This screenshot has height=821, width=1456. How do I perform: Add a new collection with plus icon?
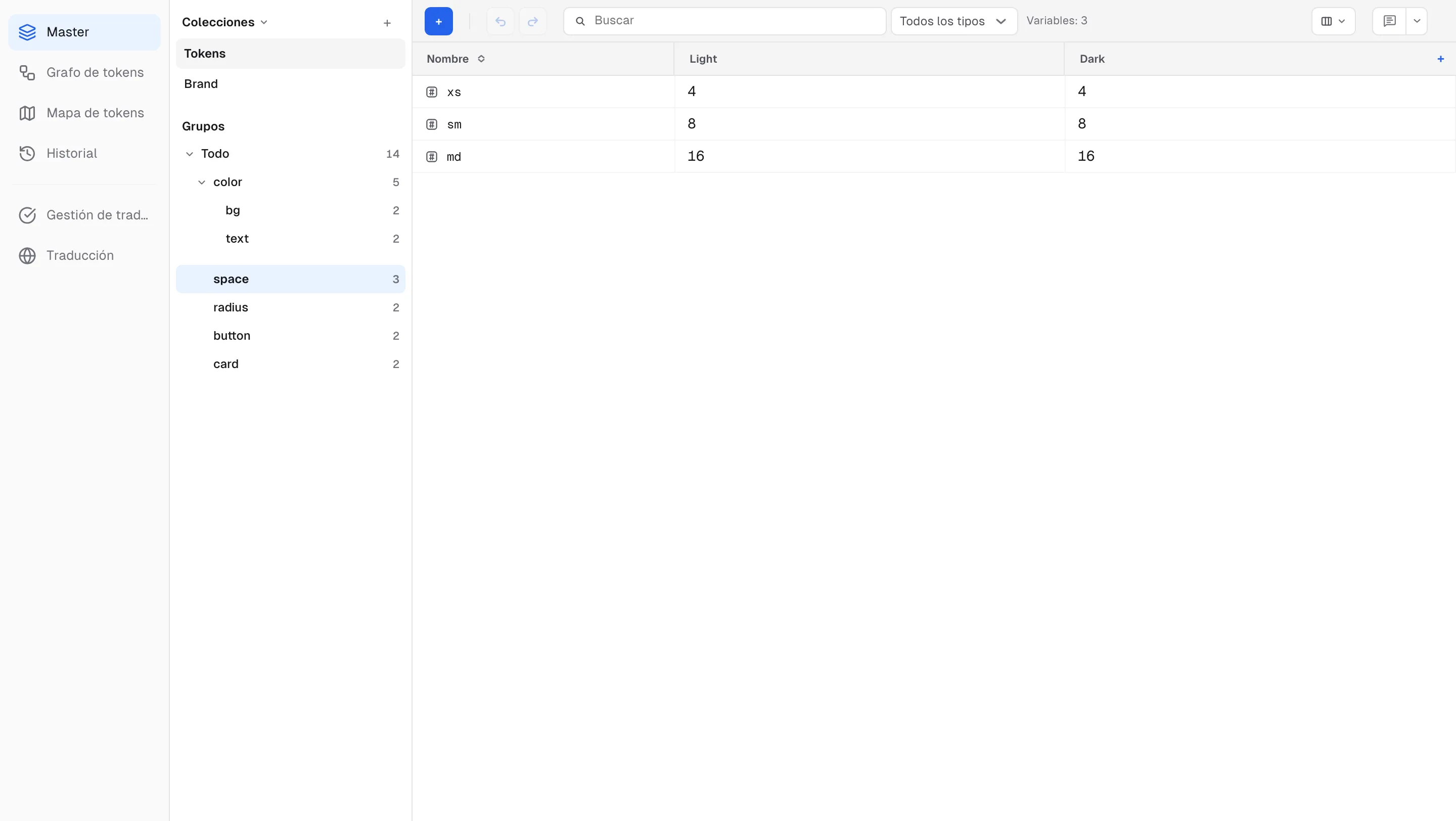click(x=387, y=23)
